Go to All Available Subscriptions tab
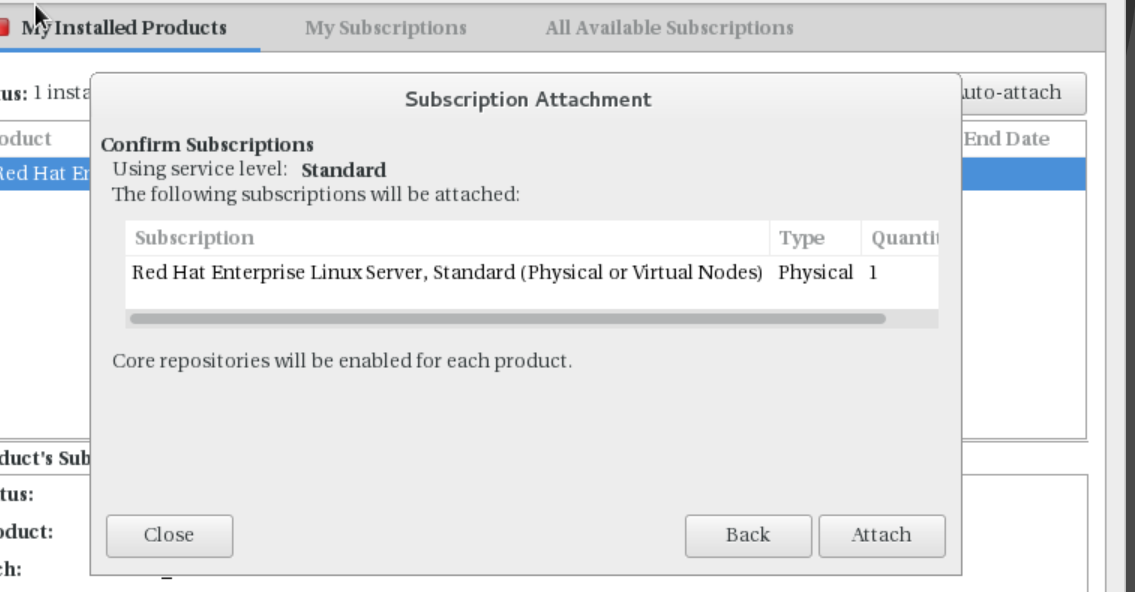The image size is (1135, 592). point(670,28)
